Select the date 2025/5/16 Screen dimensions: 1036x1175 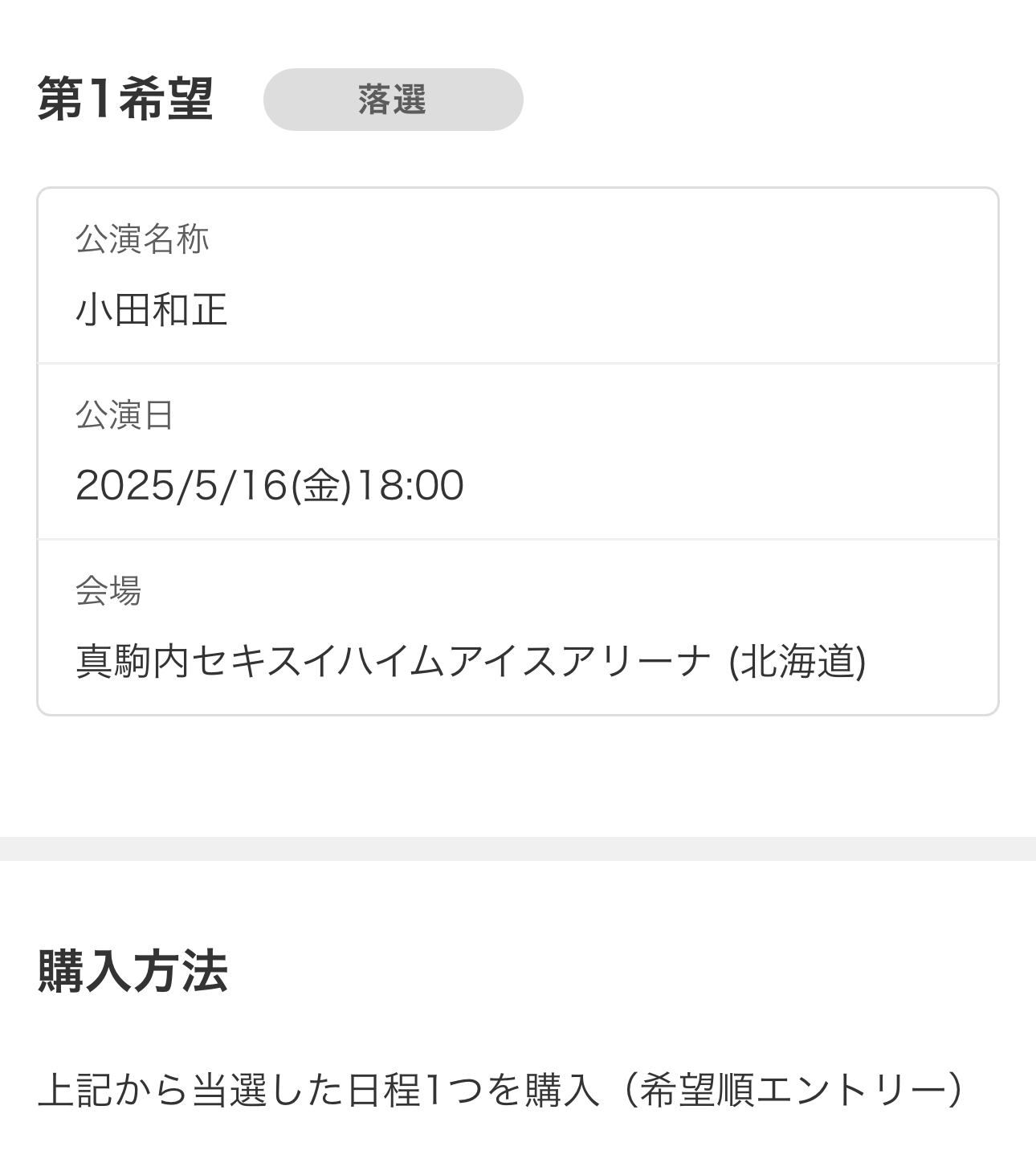182,485
